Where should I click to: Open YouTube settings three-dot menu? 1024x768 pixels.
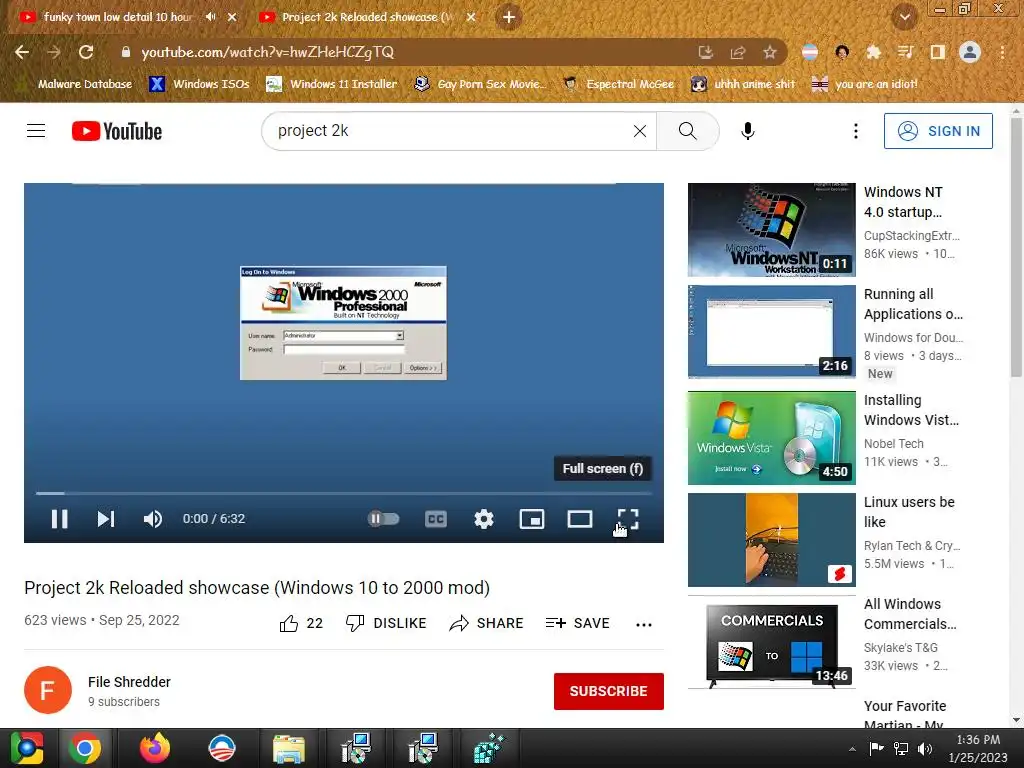[x=856, y=131]
